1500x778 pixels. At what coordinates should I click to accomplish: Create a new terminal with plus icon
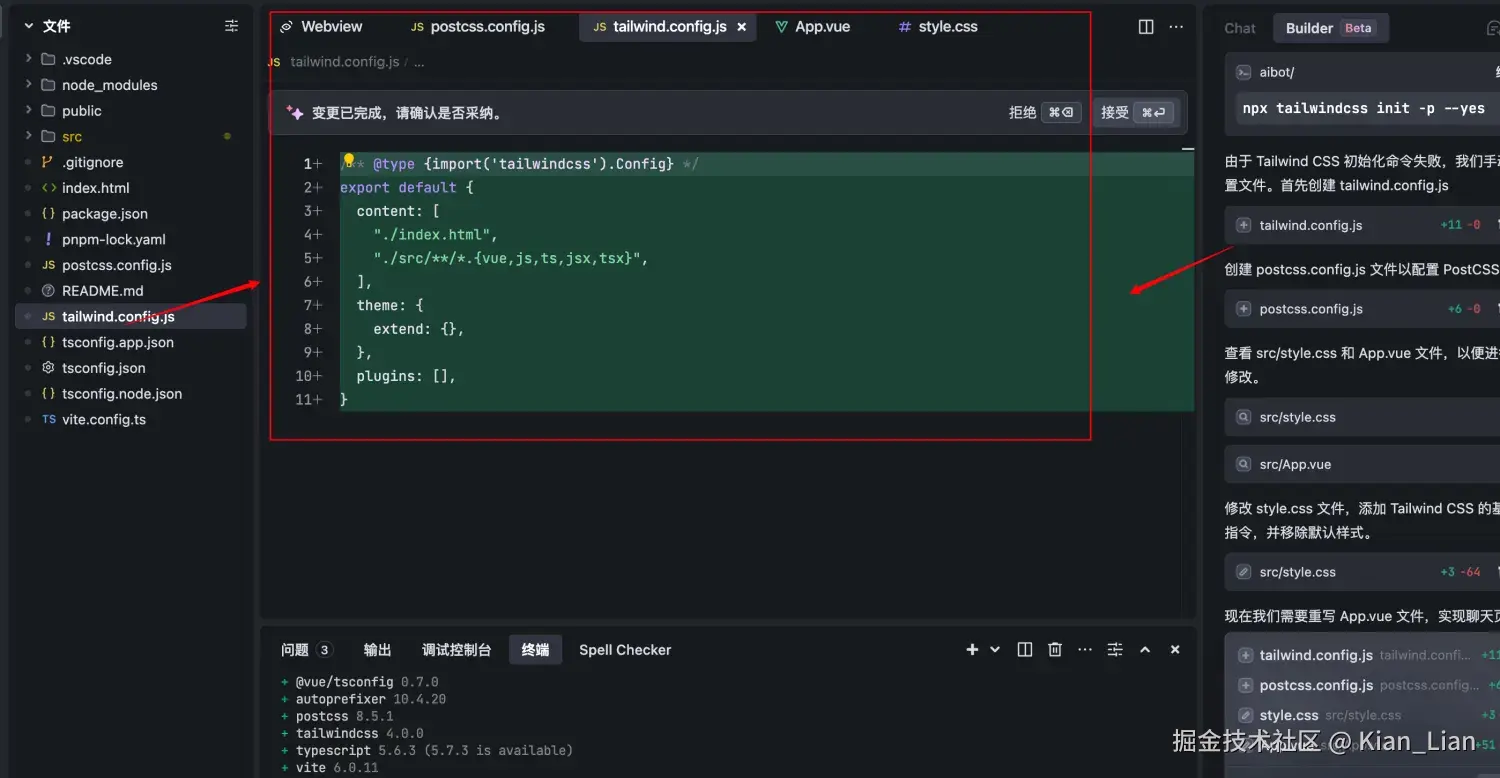point(972,650)
